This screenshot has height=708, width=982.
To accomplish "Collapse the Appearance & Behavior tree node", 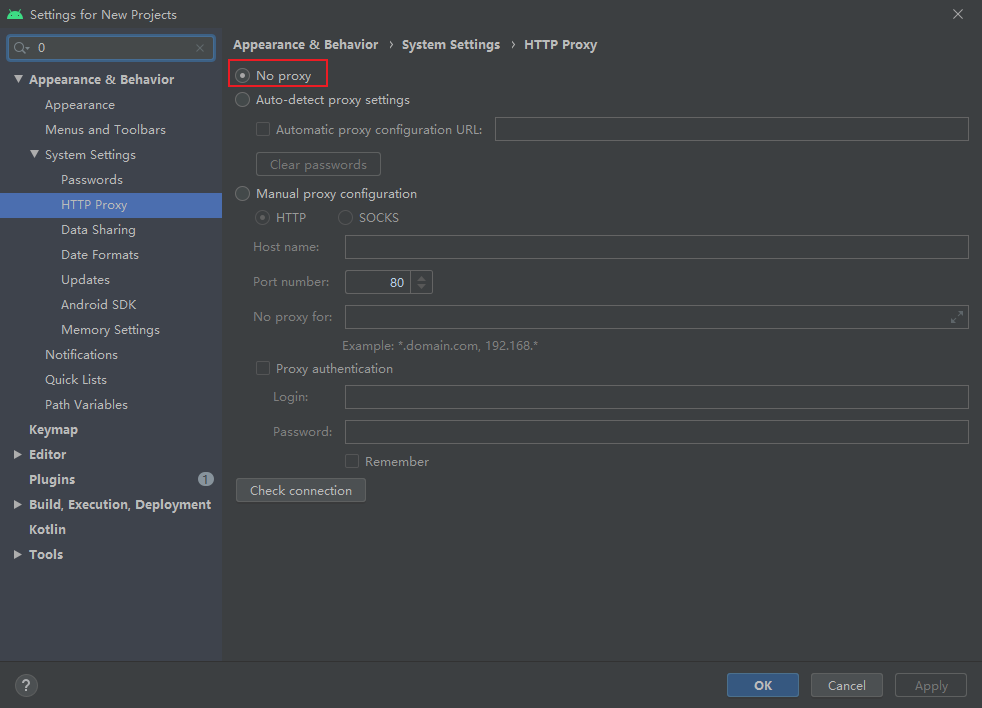I will click(x=18, y=79).
